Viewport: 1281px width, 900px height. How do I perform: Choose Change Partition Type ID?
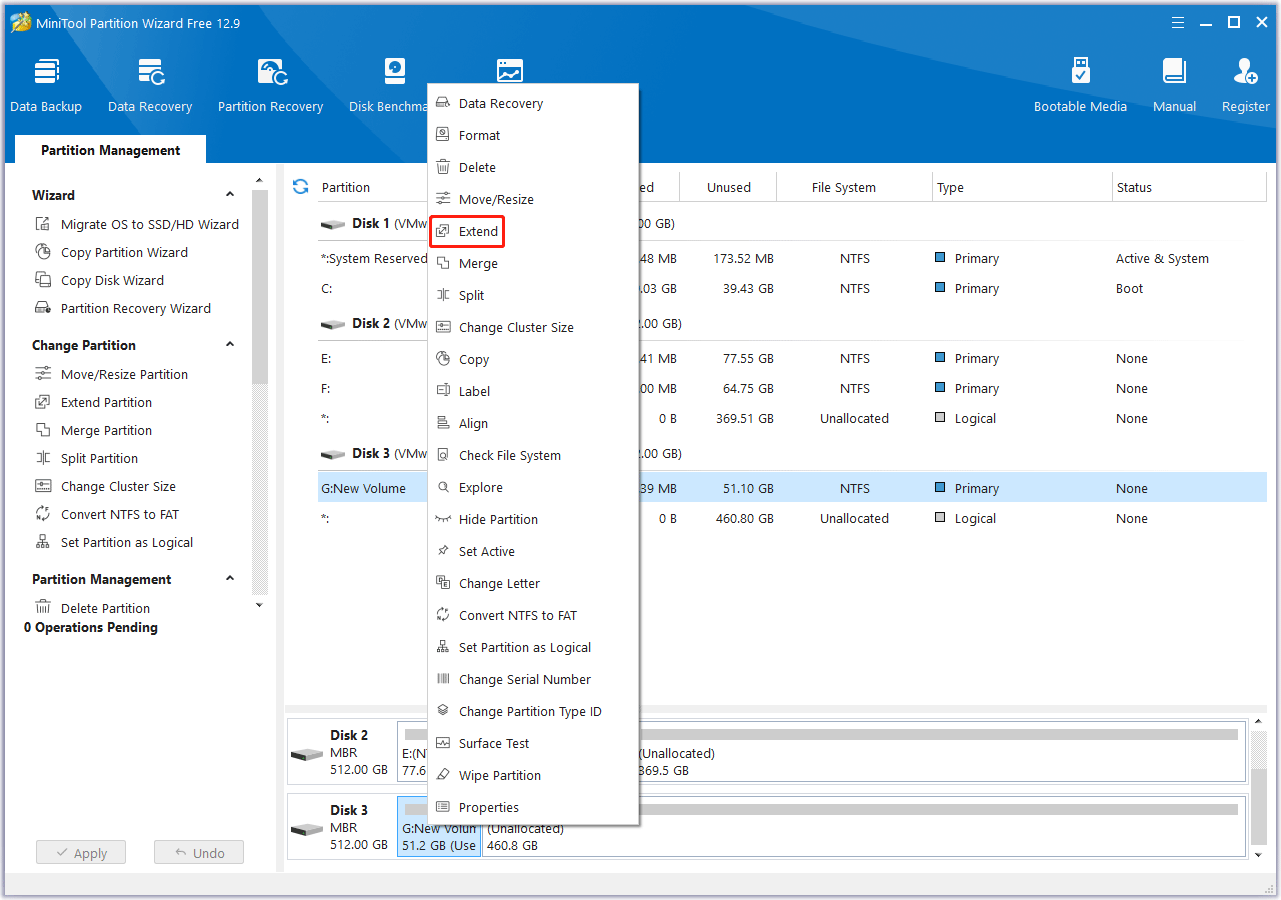[x=533, y=711]
